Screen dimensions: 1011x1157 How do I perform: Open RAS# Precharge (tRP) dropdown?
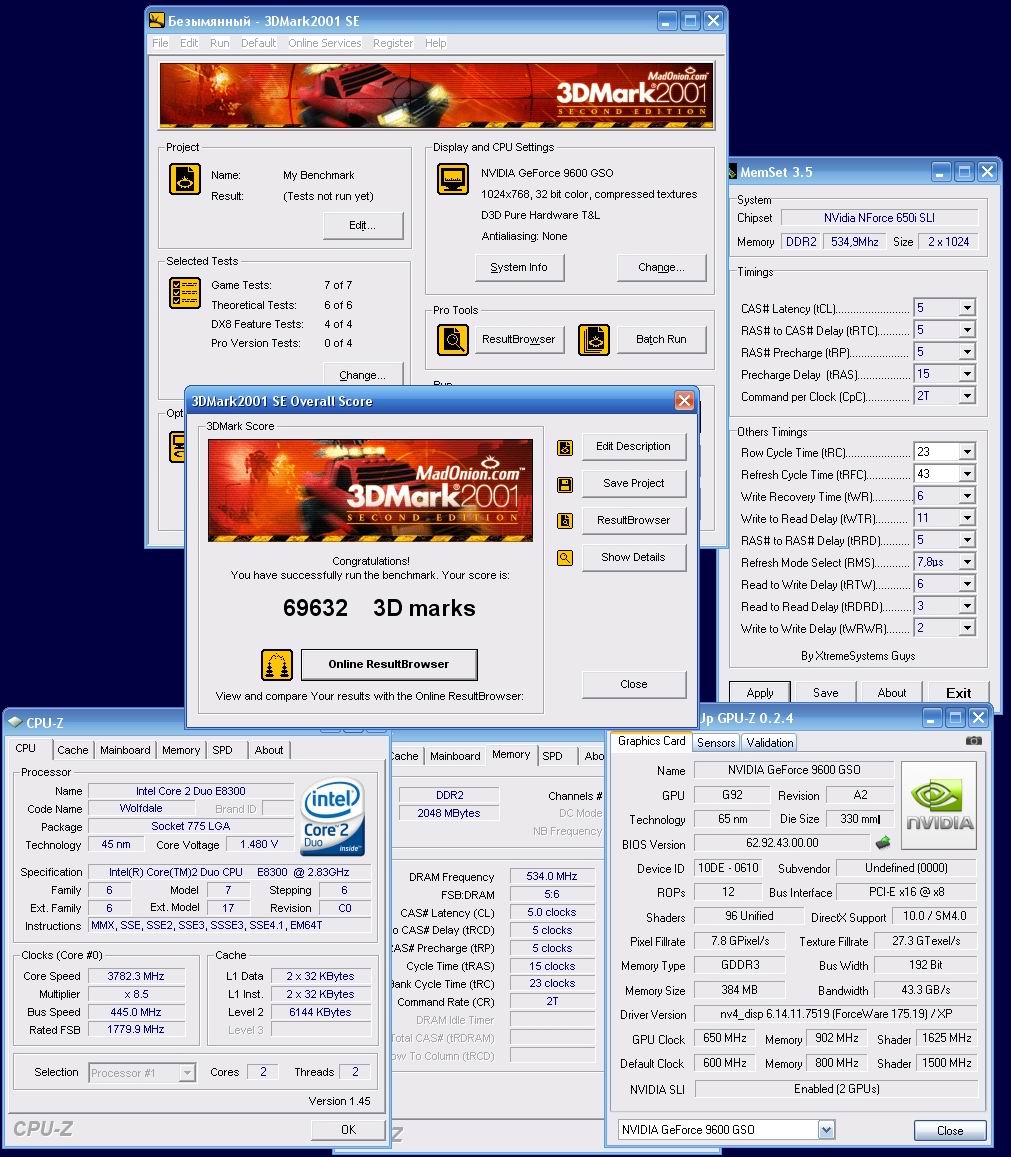(967, 352)
